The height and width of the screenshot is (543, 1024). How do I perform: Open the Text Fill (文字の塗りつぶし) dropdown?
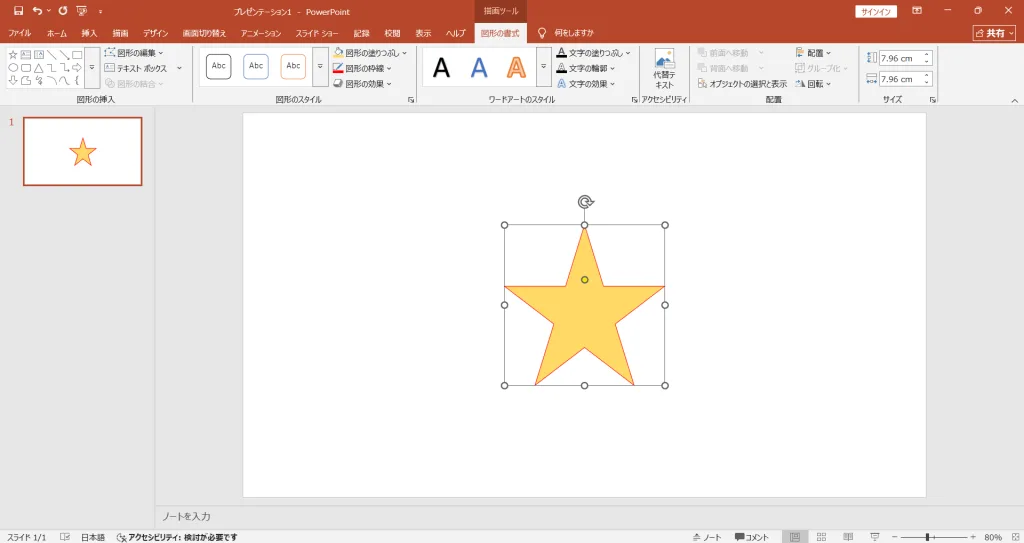coord(593,52)
